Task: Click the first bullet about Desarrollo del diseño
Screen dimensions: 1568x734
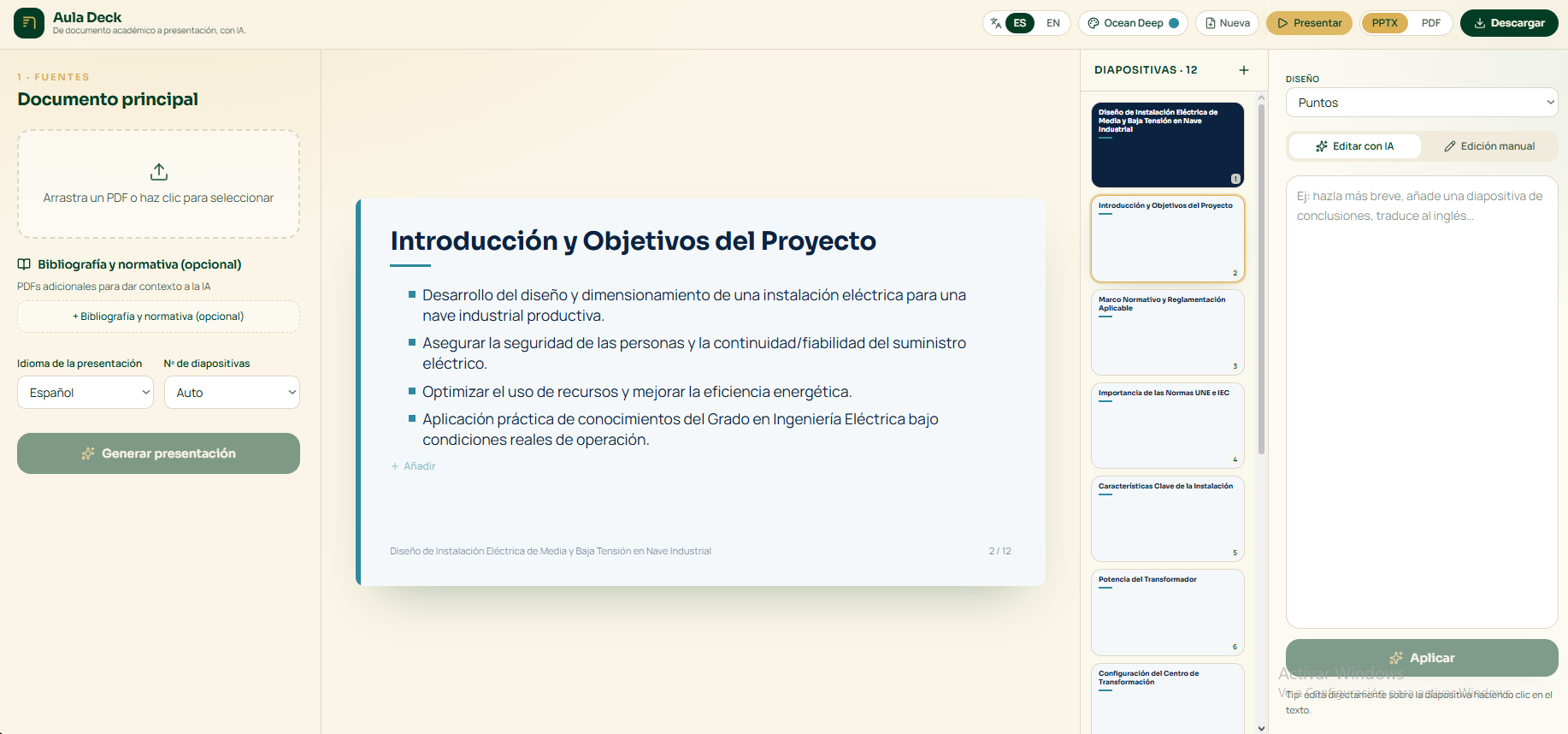Action: (x=694, y=305)
